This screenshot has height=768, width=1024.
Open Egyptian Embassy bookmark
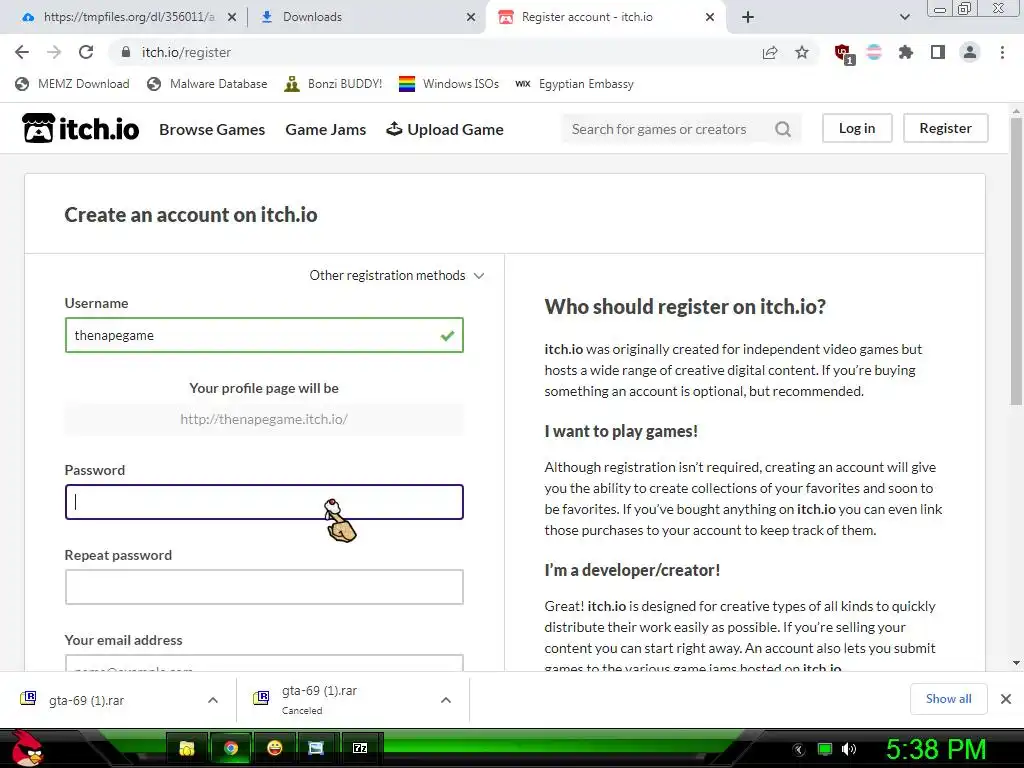(575, 84)
